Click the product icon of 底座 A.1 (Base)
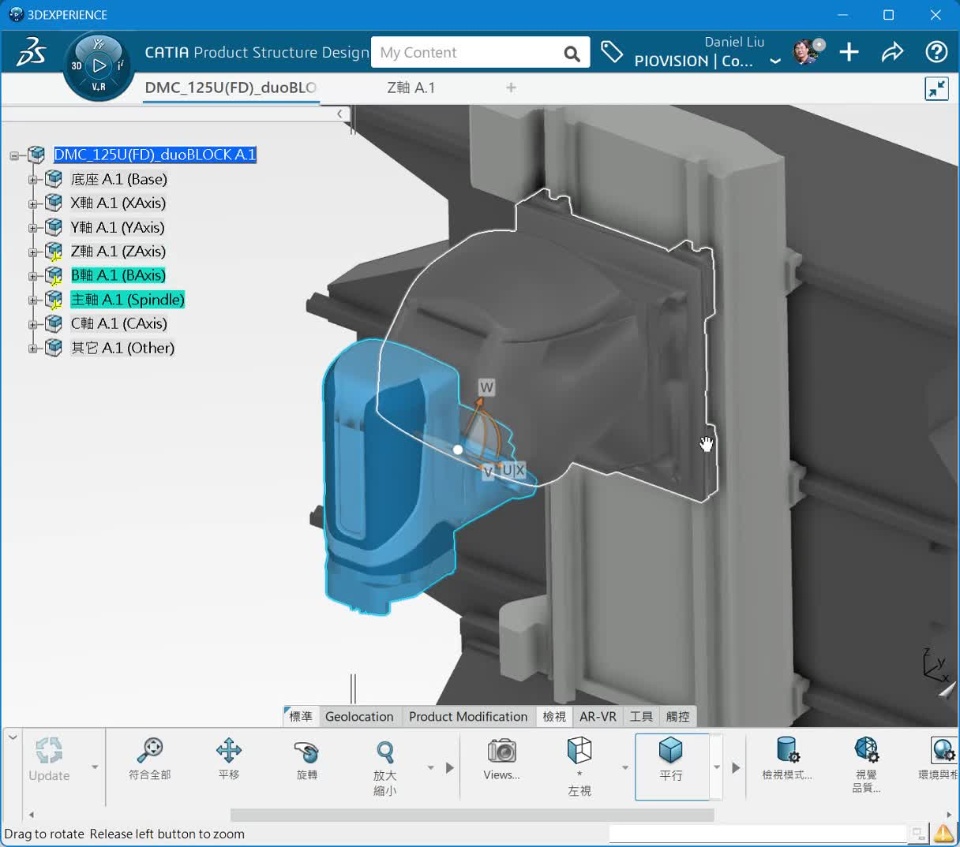Viewport: 960px width, 847px height. [54, 179]
